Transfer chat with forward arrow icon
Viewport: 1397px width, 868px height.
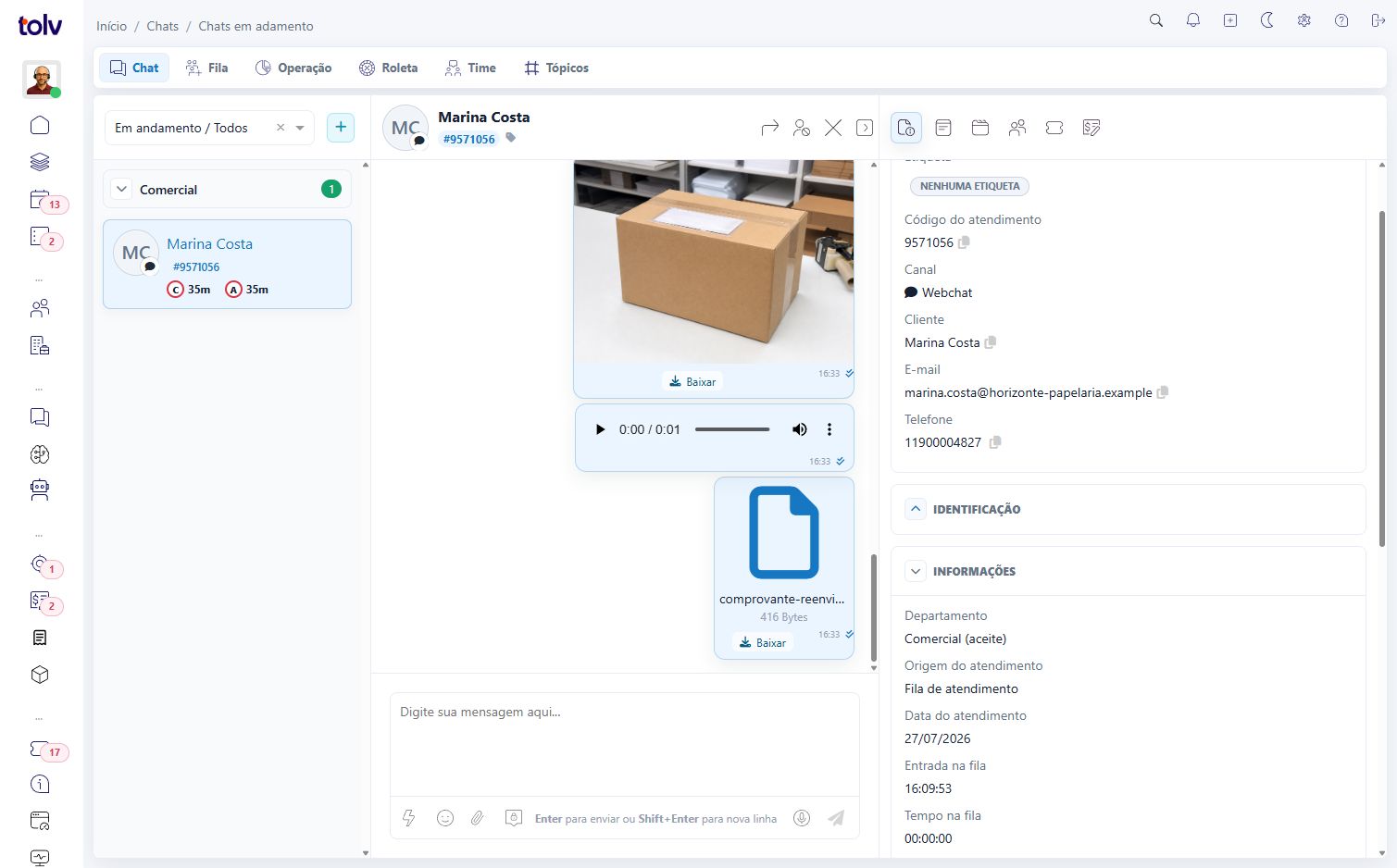tap(770, 128)
